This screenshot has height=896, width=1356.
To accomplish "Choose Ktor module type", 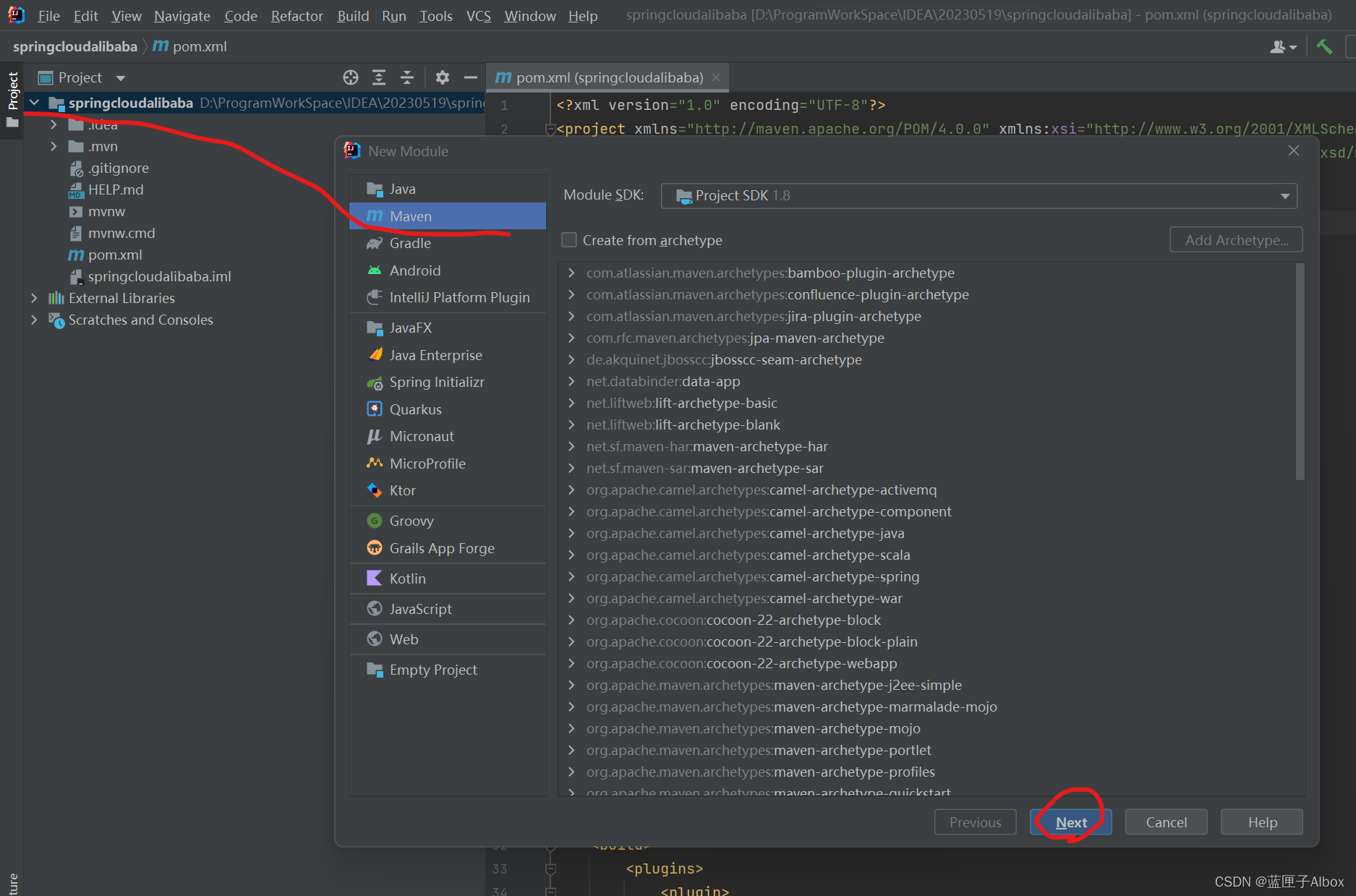I will tap(448, 490).
